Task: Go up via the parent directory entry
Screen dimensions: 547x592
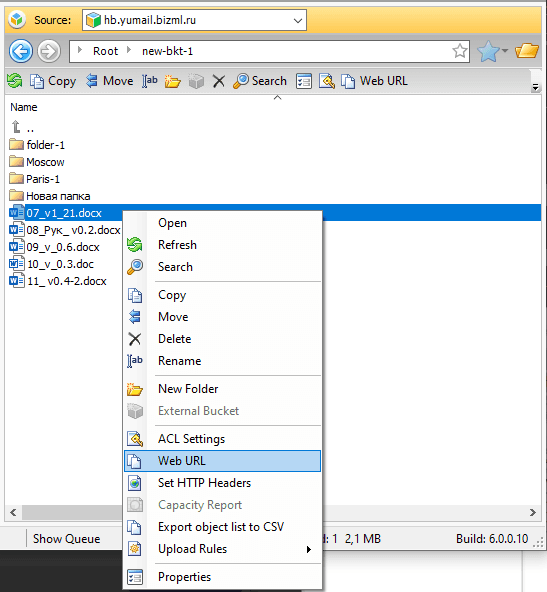Action: [22, 127]
